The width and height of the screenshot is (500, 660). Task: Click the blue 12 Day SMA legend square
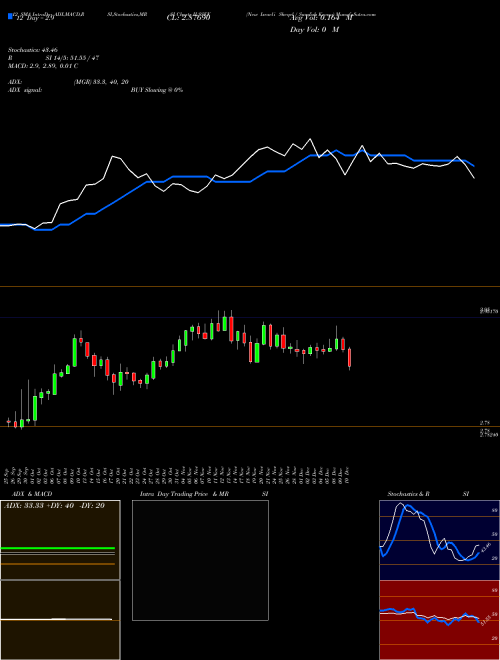point(10,17)
